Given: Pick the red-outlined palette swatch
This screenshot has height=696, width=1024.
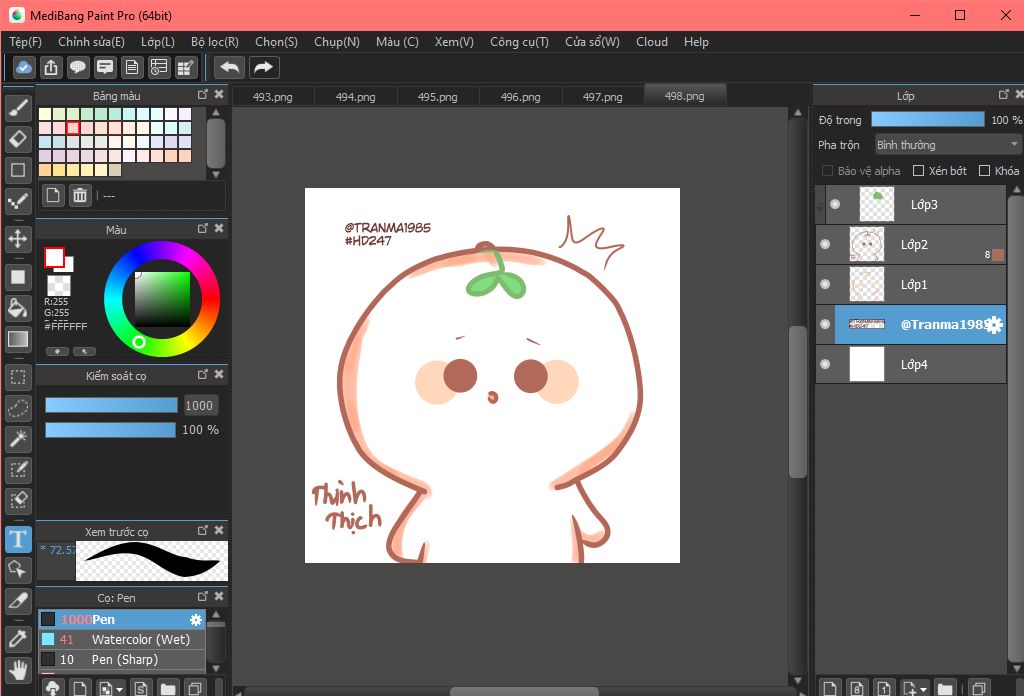Looking at the screenshot, I should point(73,127).
